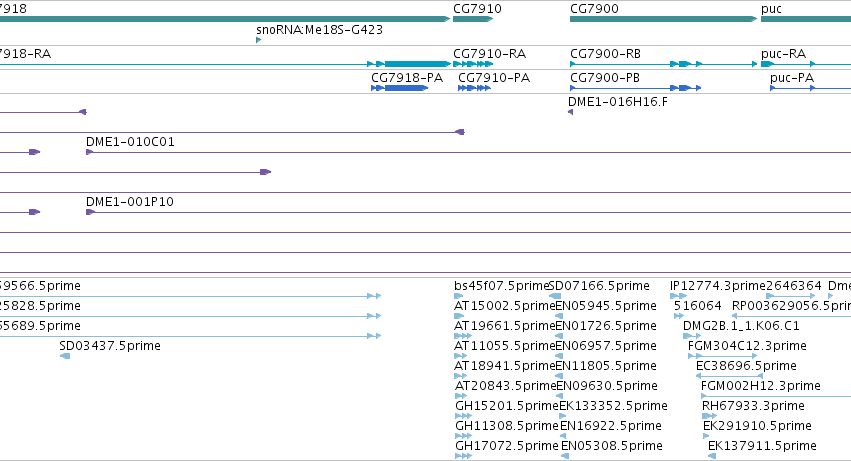Click the bs45f07.5prime EST label
Image resolution: width=851 pixels, height=461 pixels.
coord(501,286)
